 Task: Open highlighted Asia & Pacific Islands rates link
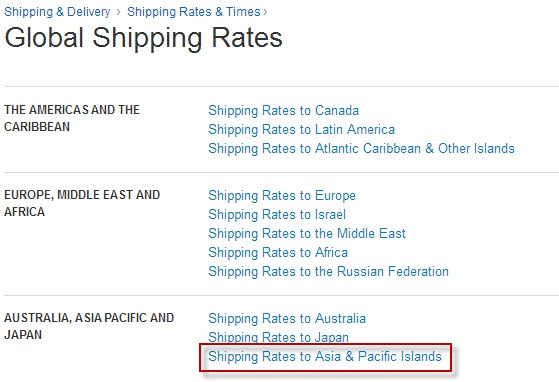(x=325, y=356)
